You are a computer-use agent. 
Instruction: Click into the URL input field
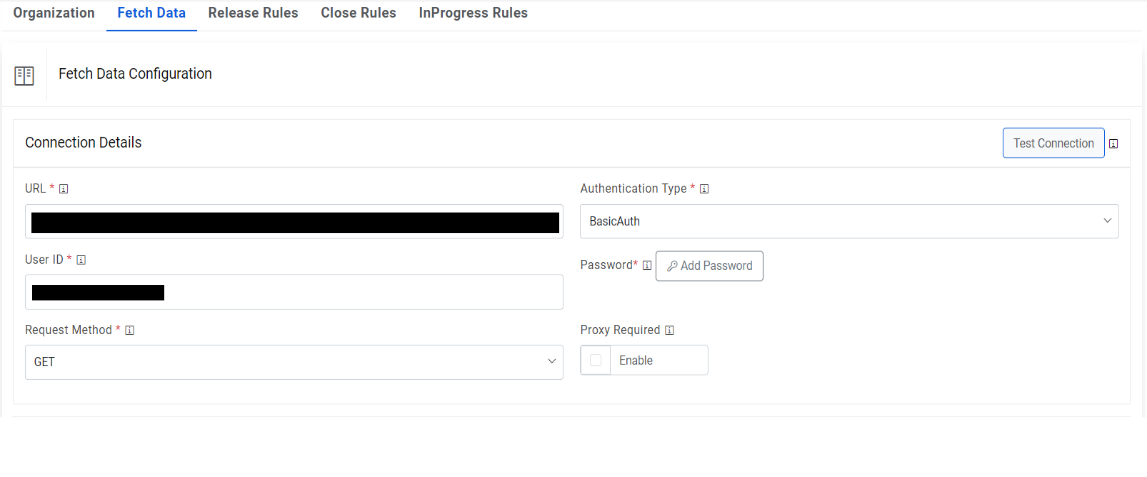click(x=294, y=222)
